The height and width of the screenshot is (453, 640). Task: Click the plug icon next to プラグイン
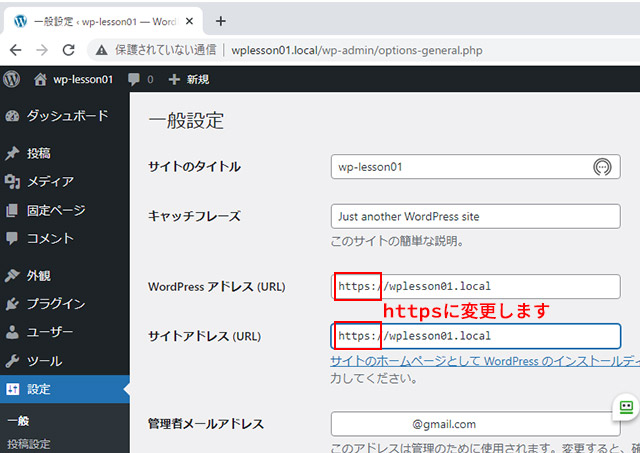(x=12, y=304)
